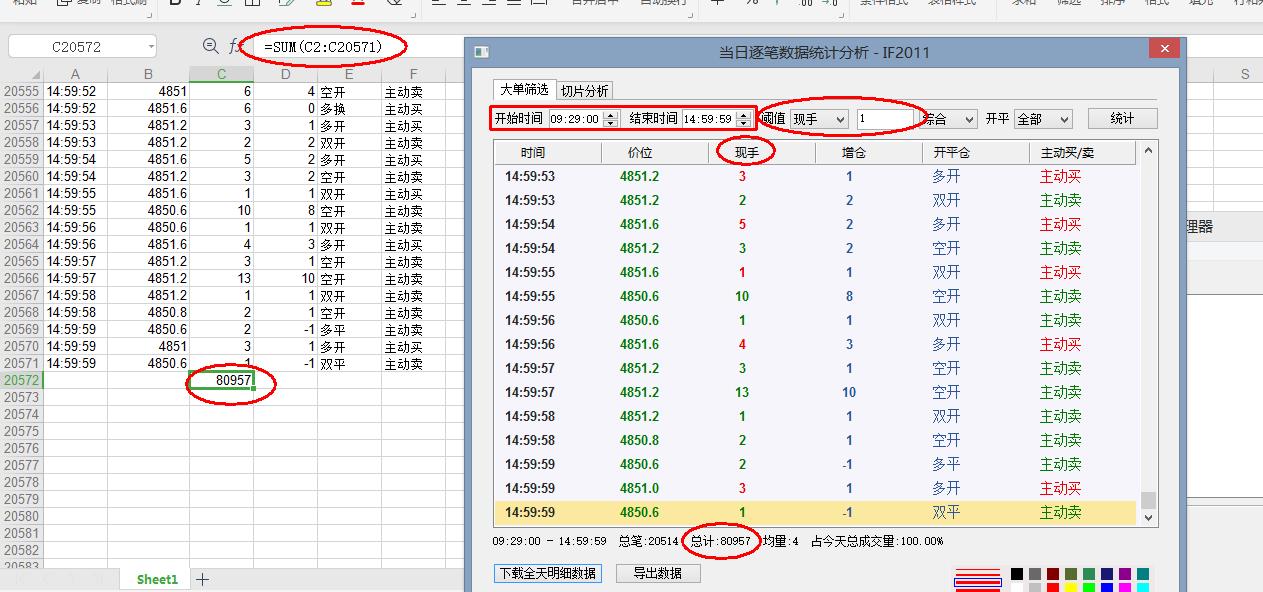1263x592 pixels.
Task: Click the 下载全天明细数据 button
Action: click(x=548, y=573)
